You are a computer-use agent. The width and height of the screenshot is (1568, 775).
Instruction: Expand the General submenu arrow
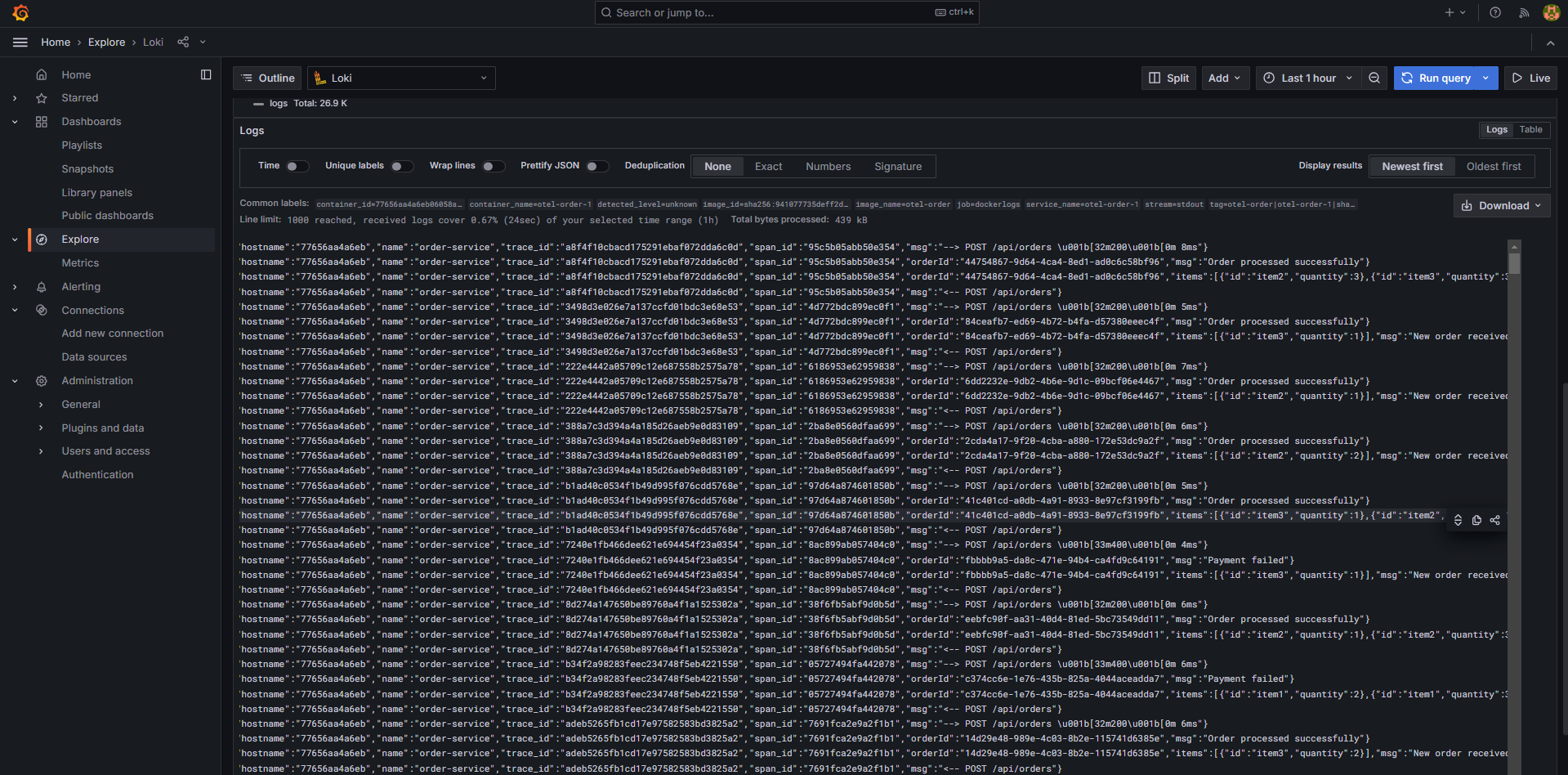[41, 405]
